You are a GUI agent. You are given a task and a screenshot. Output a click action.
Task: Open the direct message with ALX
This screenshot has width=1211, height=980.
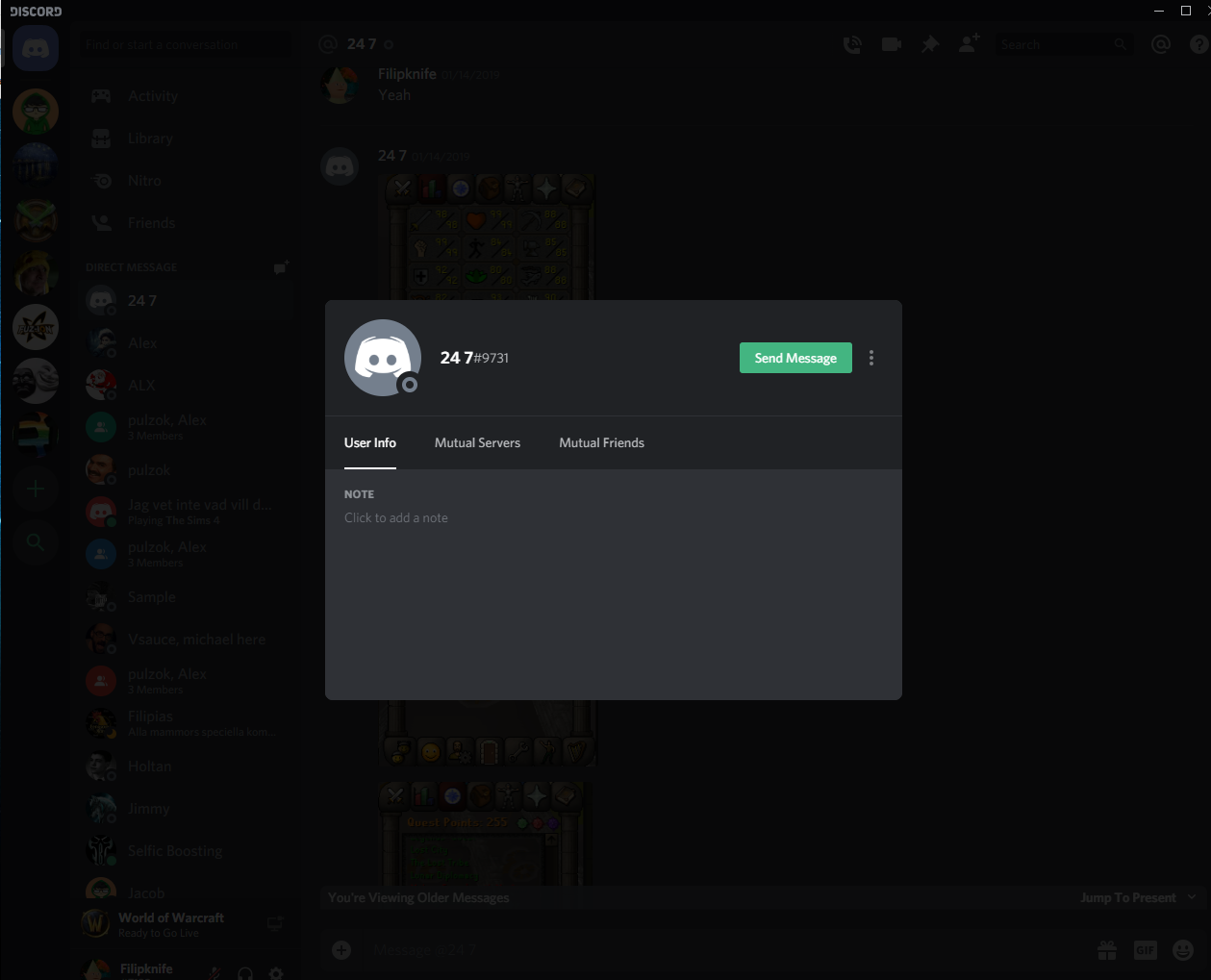coord(188,386)
